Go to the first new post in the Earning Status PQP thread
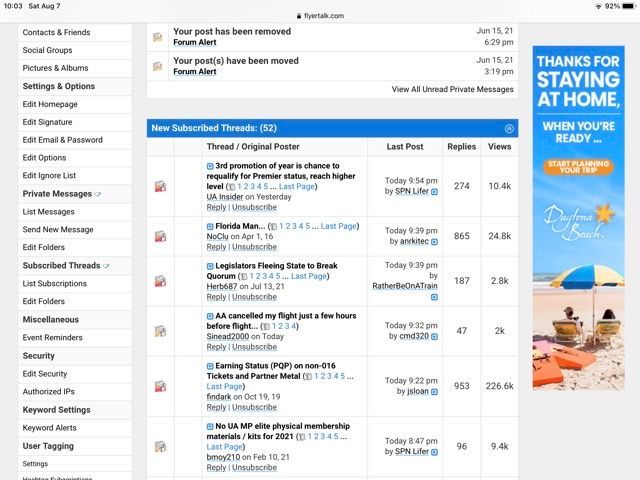Image resolution: width=640 pixels, height=480 pixels. point(210,366)
